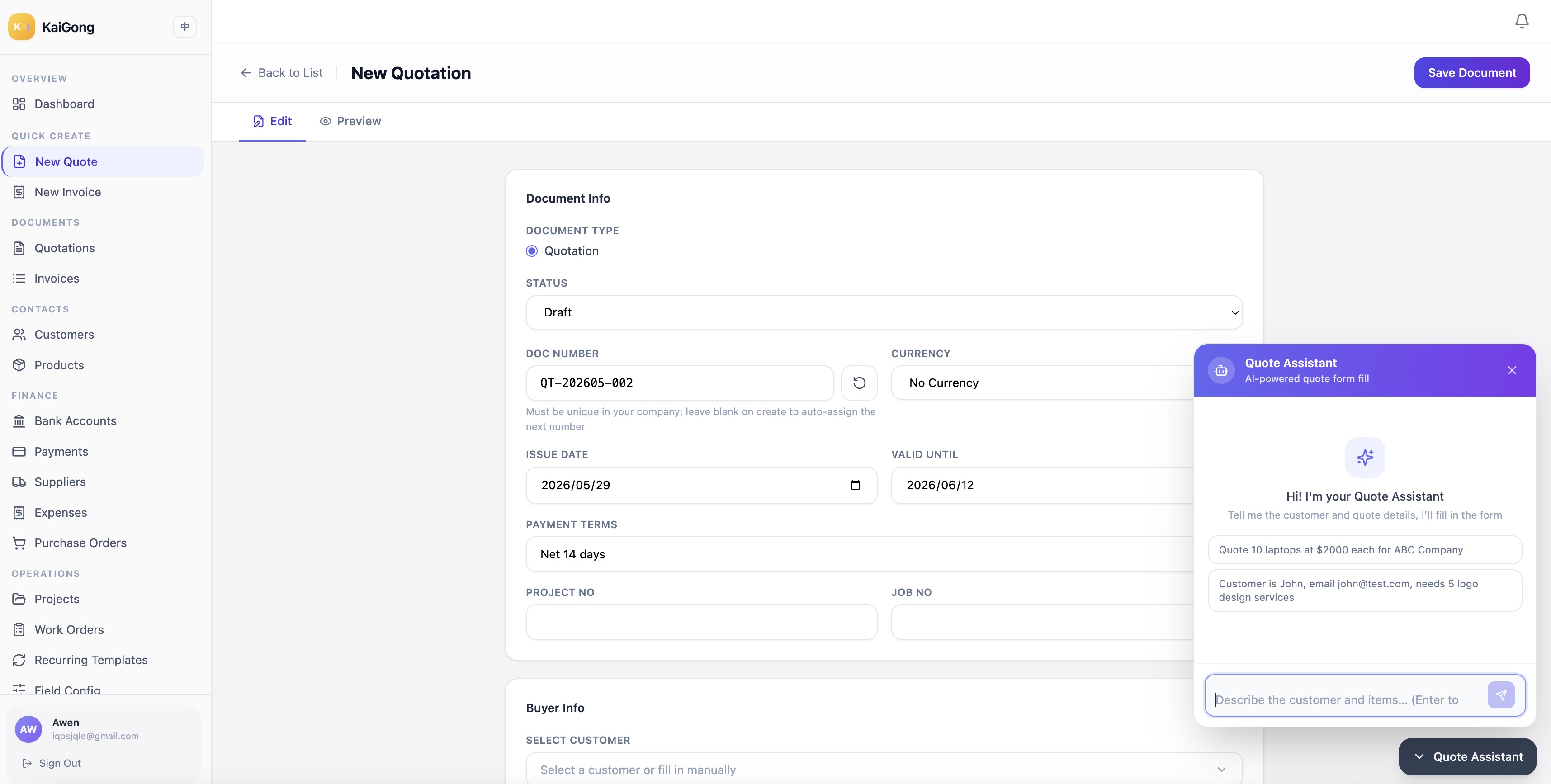Click the notifications bell icon
This screenshot has width=1551, height=784.
click(x=1522, y=22)
